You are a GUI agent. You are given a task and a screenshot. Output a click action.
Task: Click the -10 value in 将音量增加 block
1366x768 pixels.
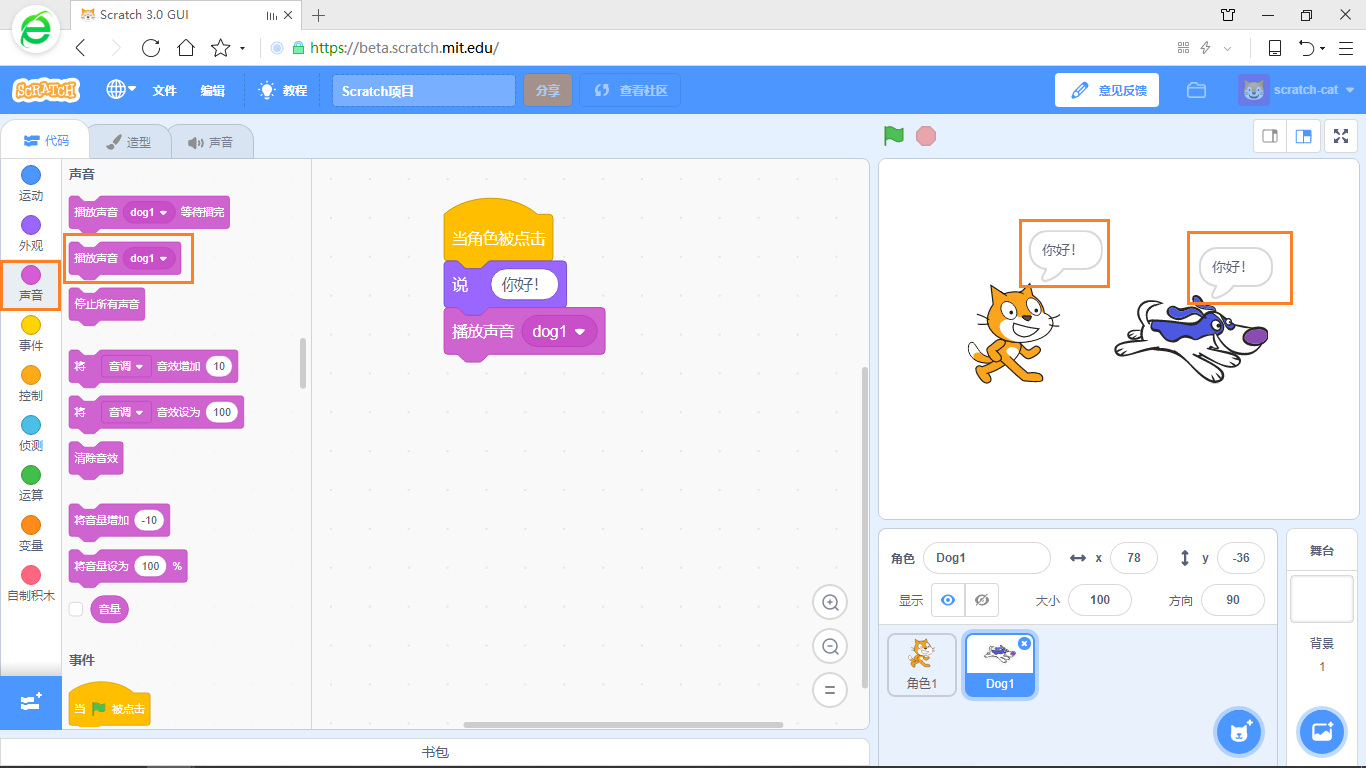pos(150,520)
